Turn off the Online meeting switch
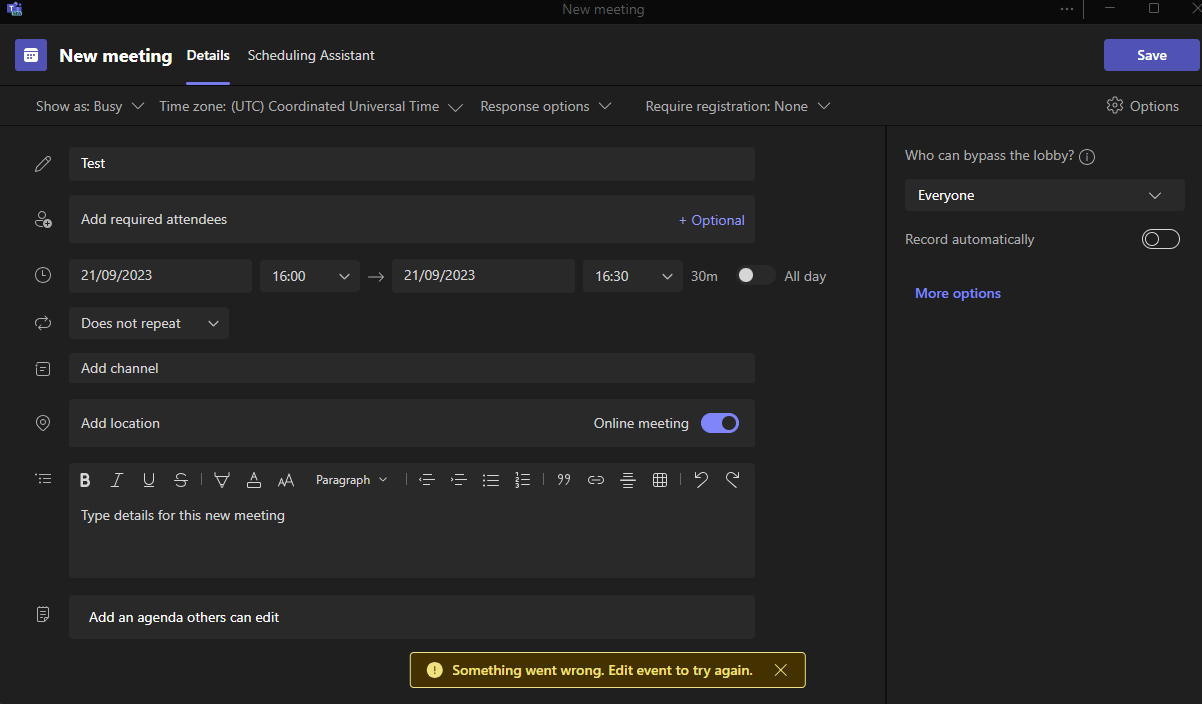 720,423
